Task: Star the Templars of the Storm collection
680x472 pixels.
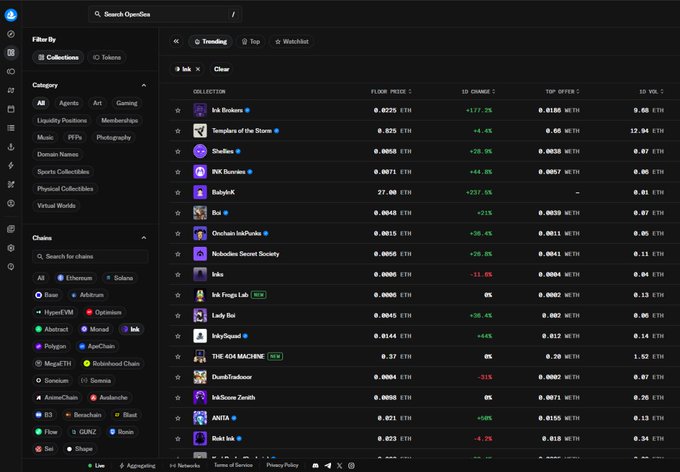Action: coord(178,131)
